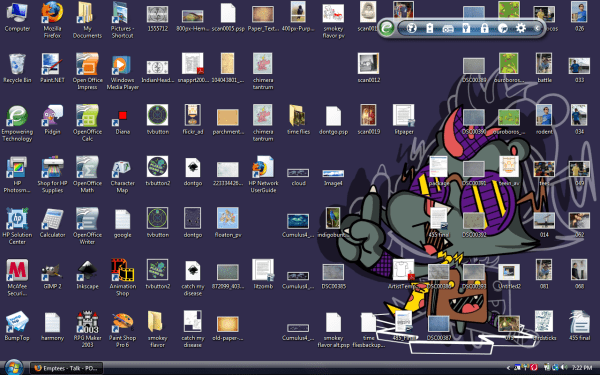The height and width of the screenshot is (375, 600).
Task: Launch the McAfee Security shortcut
Action: [17, 278]
